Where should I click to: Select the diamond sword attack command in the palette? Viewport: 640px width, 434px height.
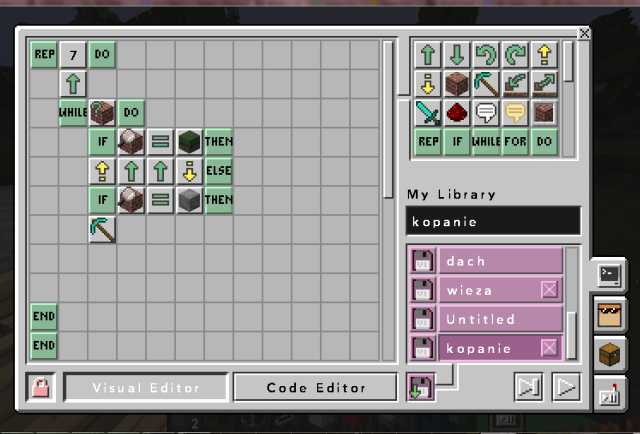coord(428,113)
